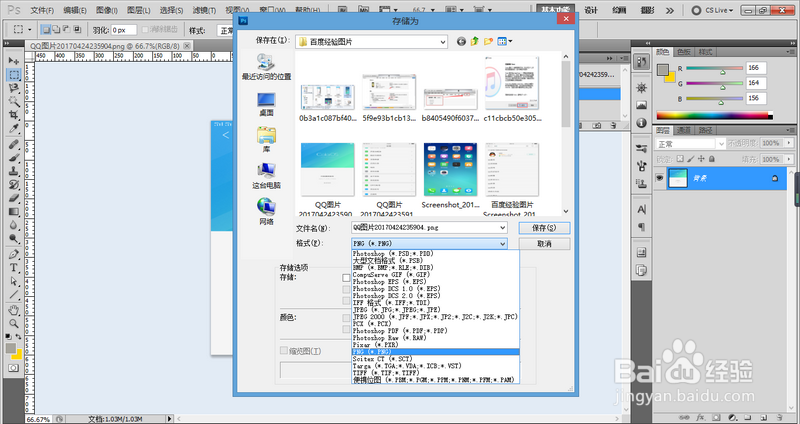Select the Move tool in Photoshop toolbox
Image resolution: width=800 pixels, height=424 pixels.
click(14, 61)
